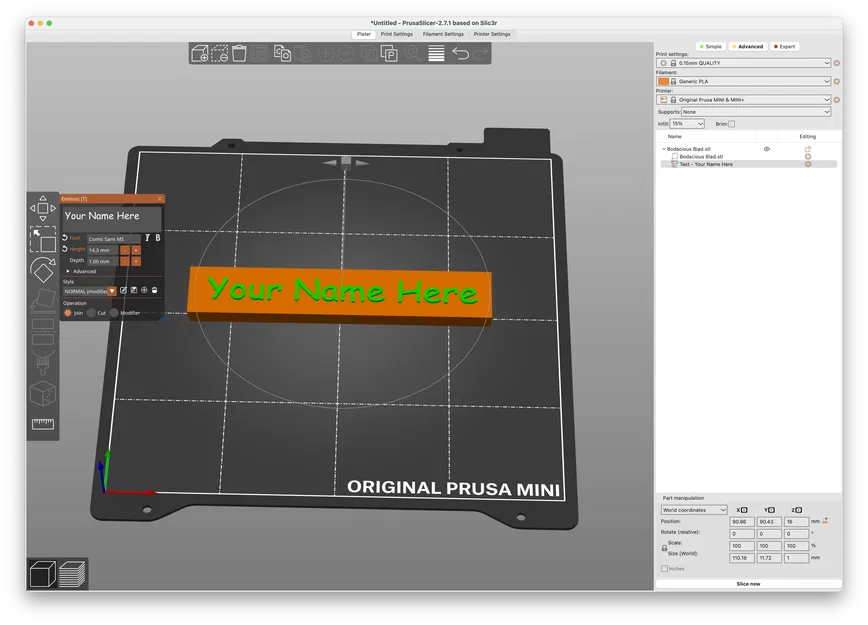The width and height of the screenshot is (868, 625).
Task: Click the Add object toolbar icon
Action: [x=200, y=54]
